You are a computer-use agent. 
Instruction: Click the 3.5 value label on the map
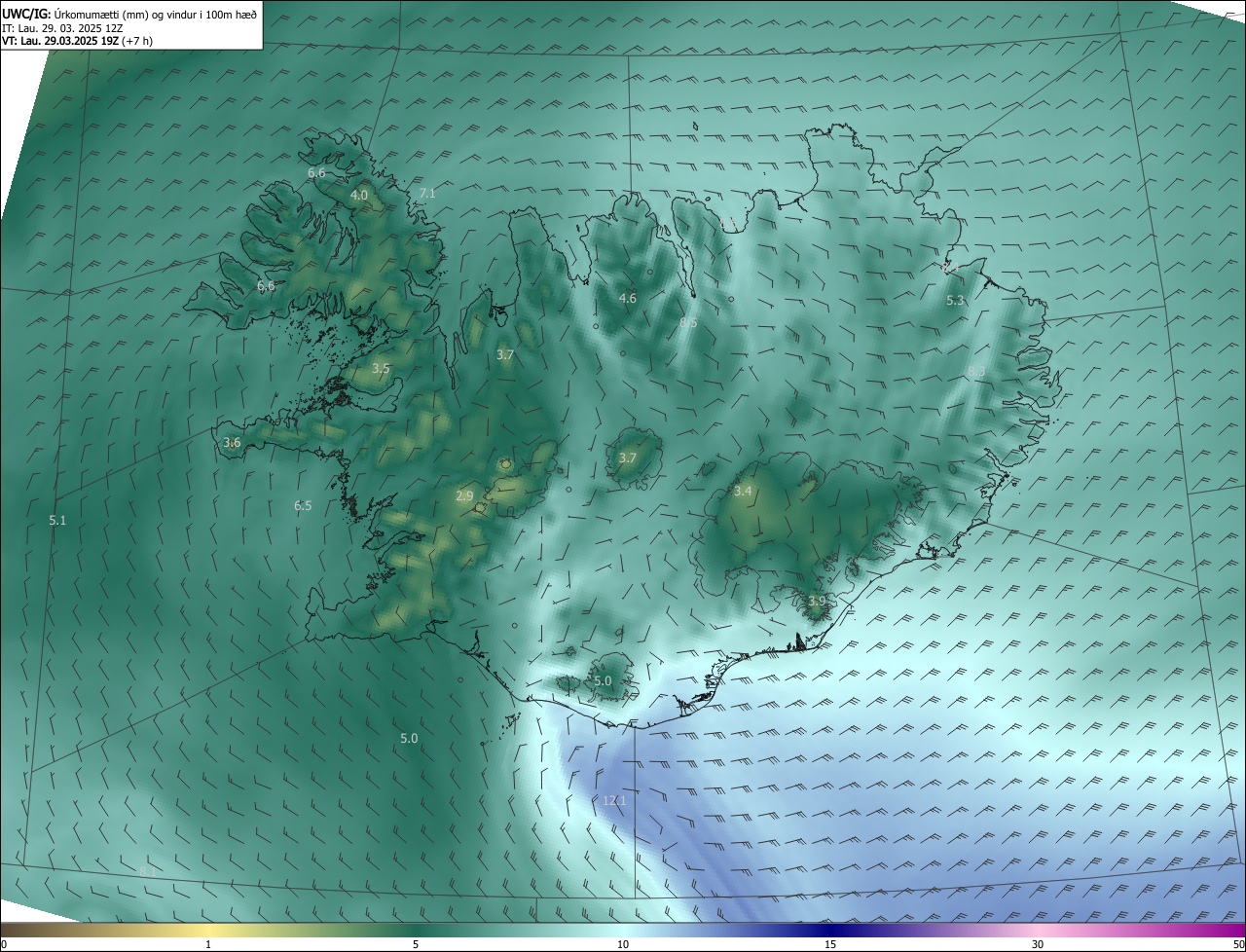[x=381, y=368]
